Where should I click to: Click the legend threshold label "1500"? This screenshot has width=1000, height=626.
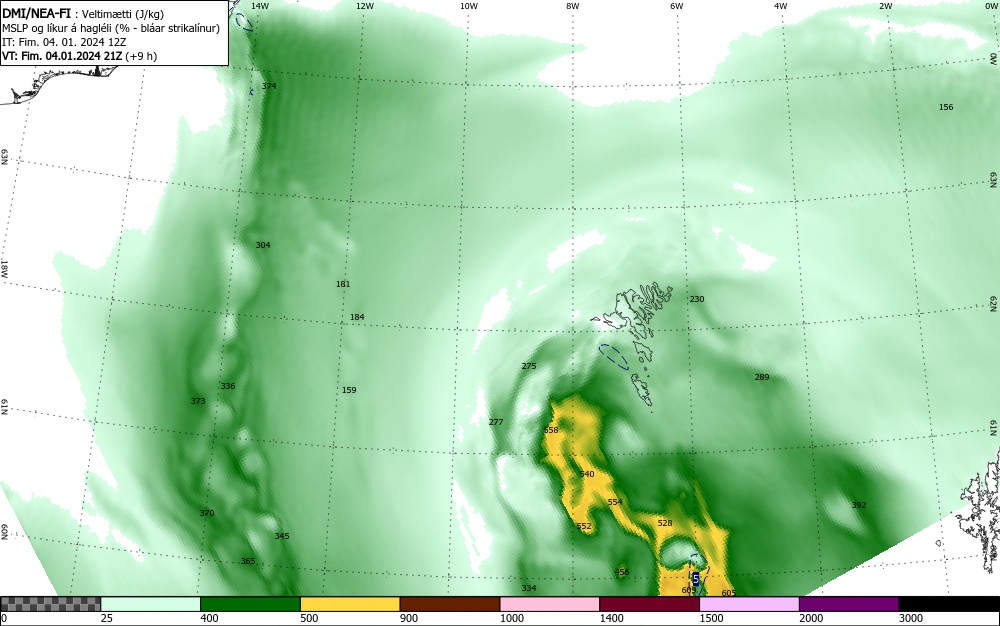(711, 618)
